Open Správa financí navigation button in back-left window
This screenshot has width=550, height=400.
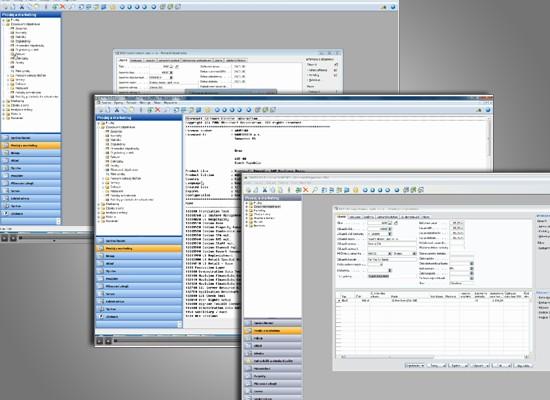31,138
